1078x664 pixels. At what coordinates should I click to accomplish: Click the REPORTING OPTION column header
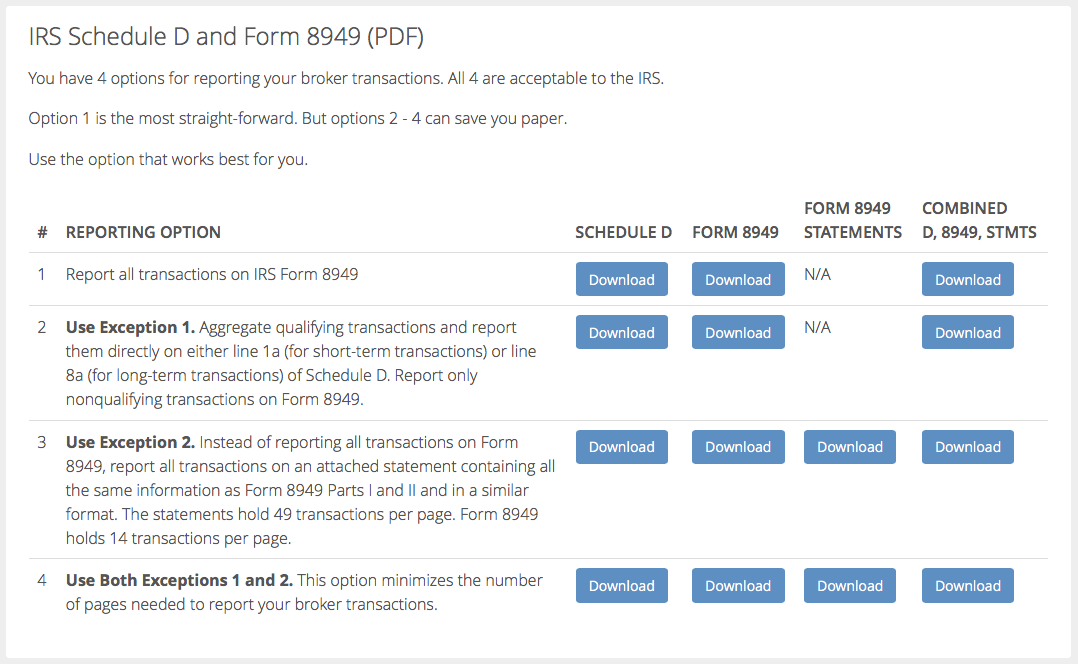(x=143, y=232)
